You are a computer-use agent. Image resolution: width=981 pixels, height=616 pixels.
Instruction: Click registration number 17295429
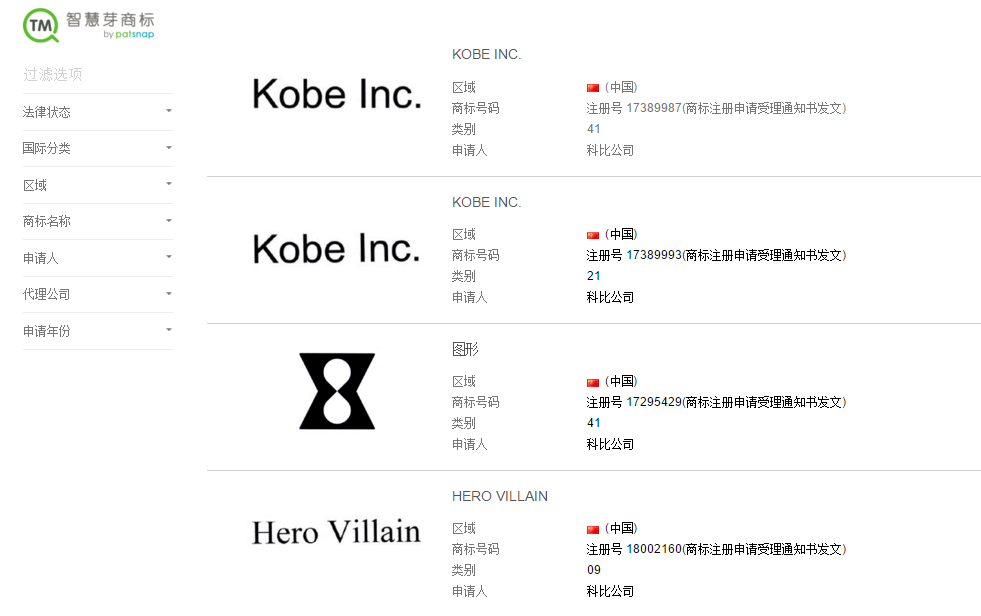coord(654,402)
